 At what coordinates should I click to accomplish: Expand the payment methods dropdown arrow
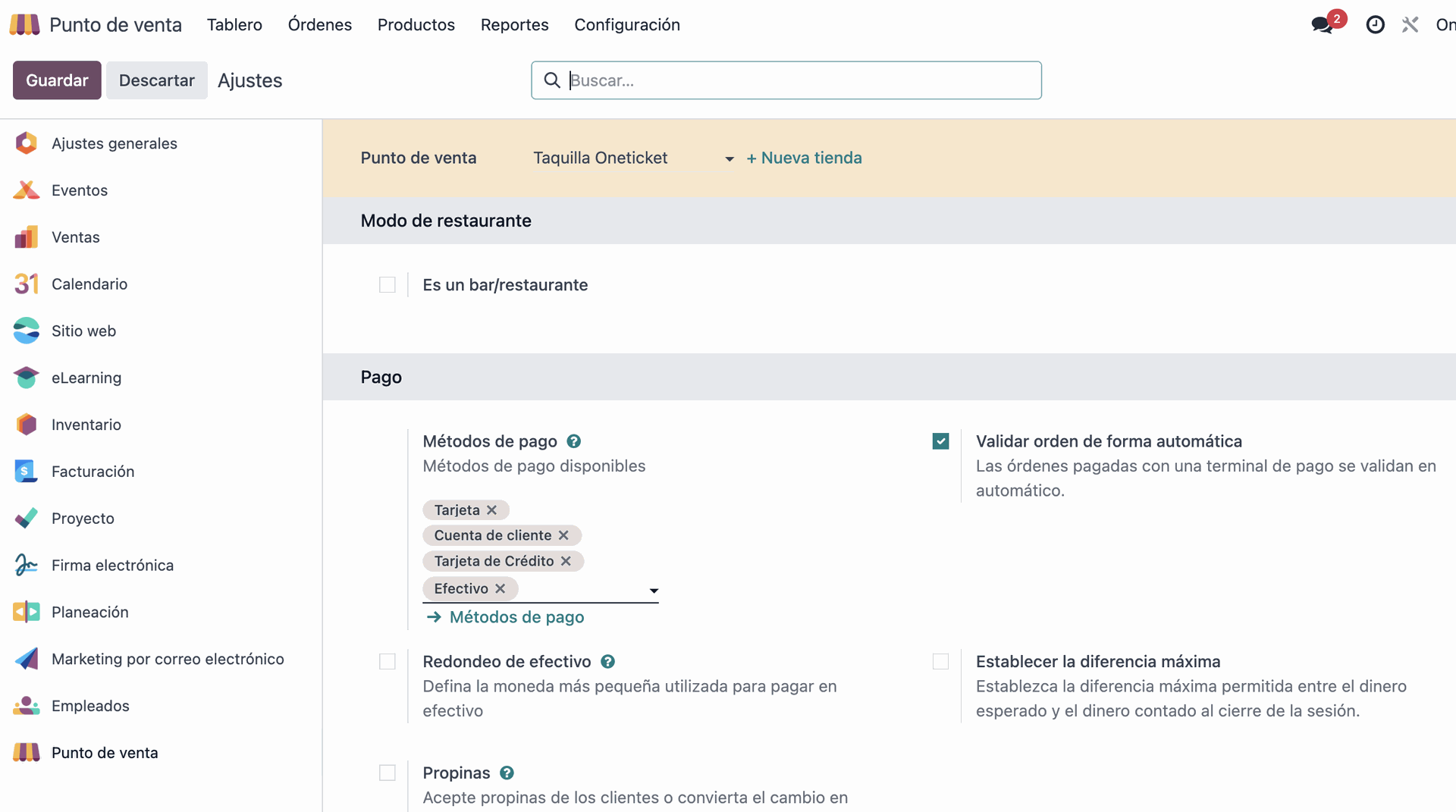click(x=654, y=591)
